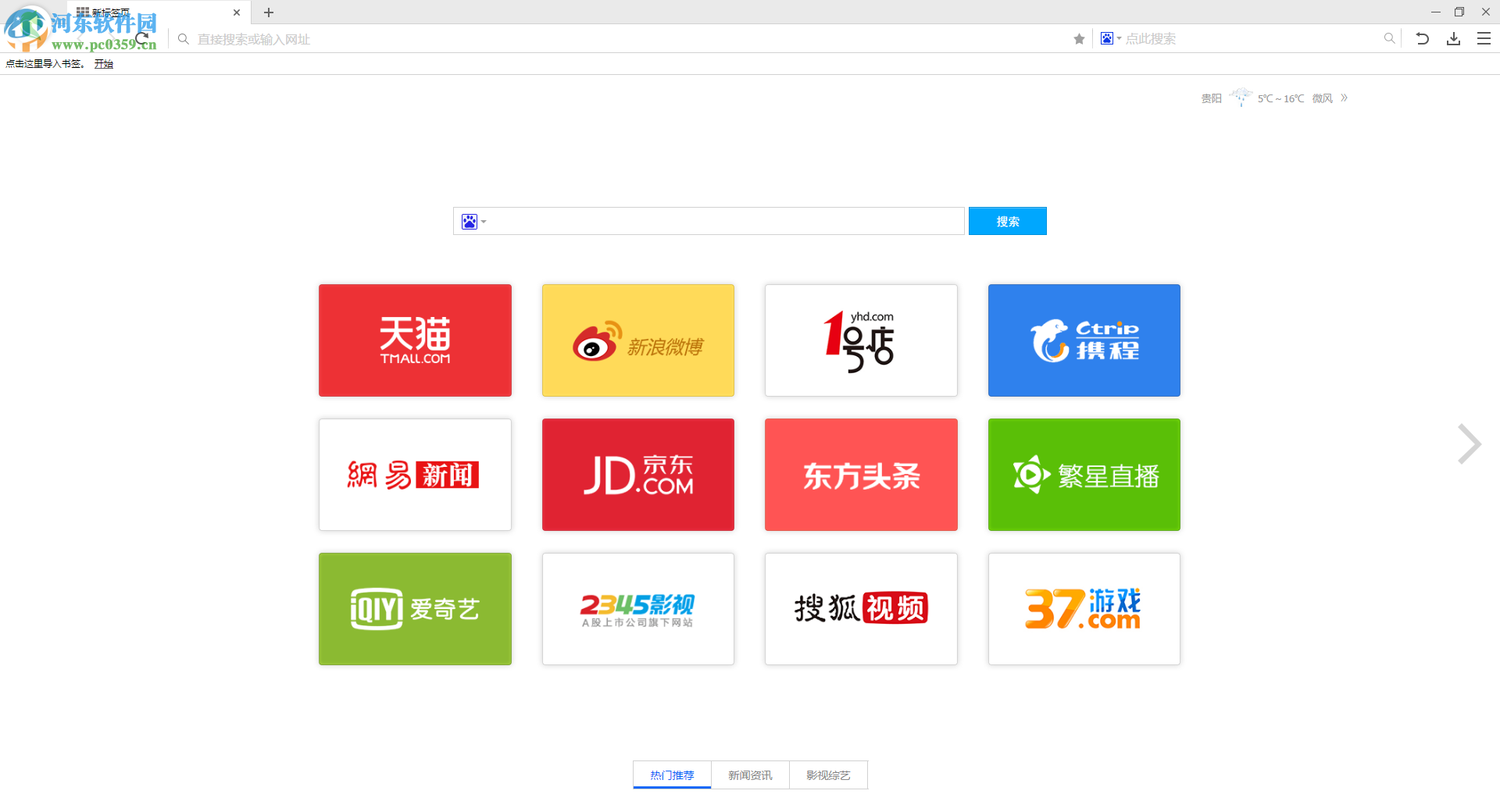Open the TMALL.COM site tile
The height and width of the screenshot is (812, 1500).
point(415,340)
